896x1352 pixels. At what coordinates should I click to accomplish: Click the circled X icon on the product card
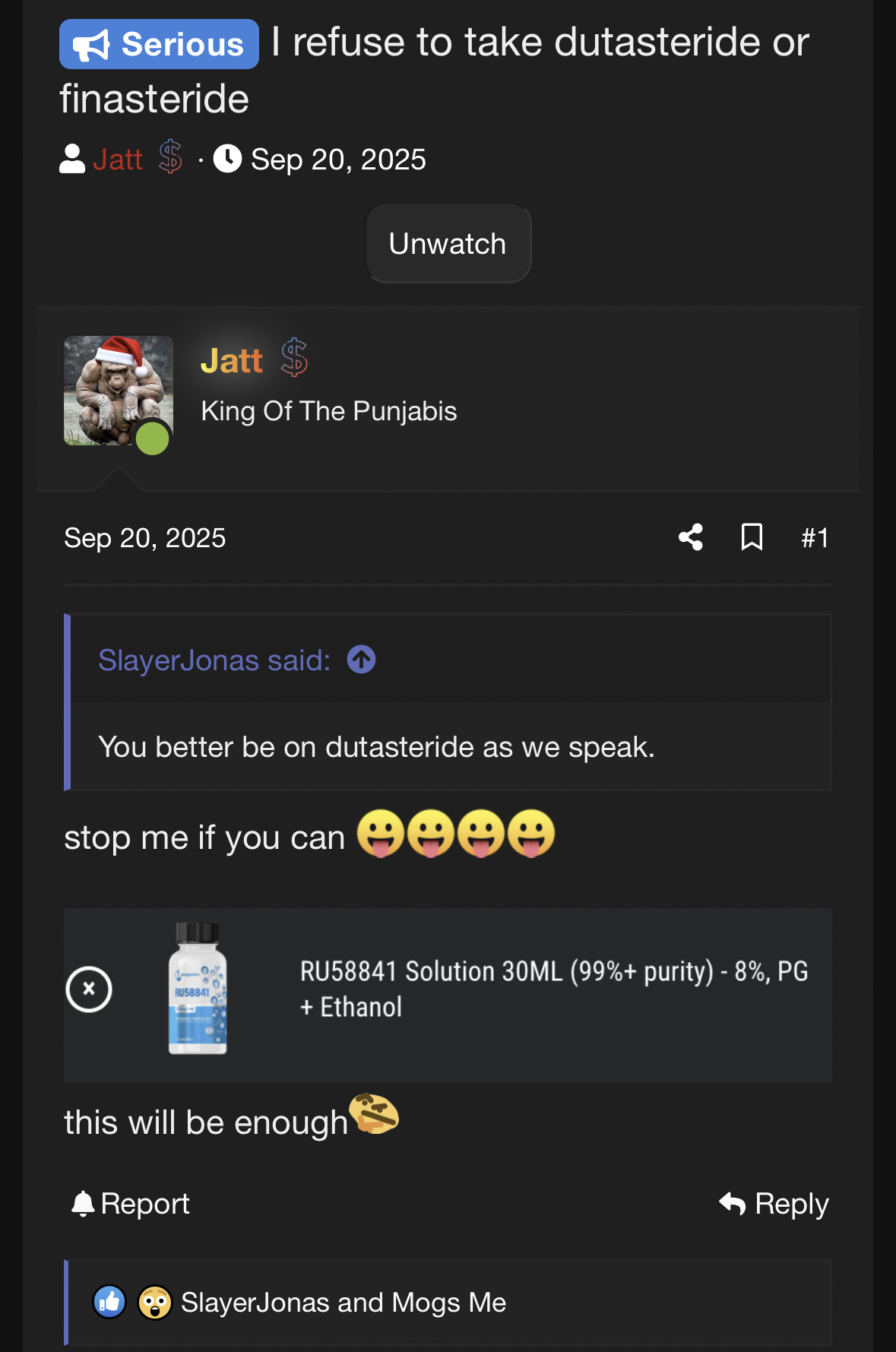tap(89, 989)
